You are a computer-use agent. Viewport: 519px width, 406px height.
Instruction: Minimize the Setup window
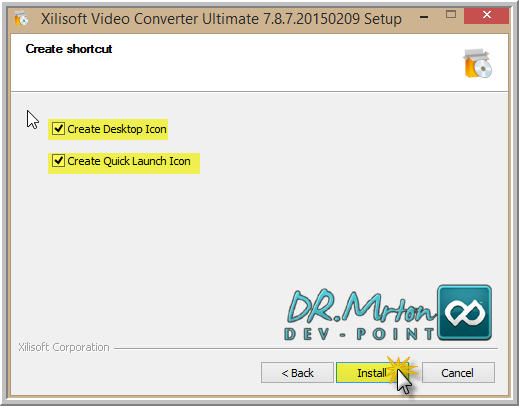424,17
